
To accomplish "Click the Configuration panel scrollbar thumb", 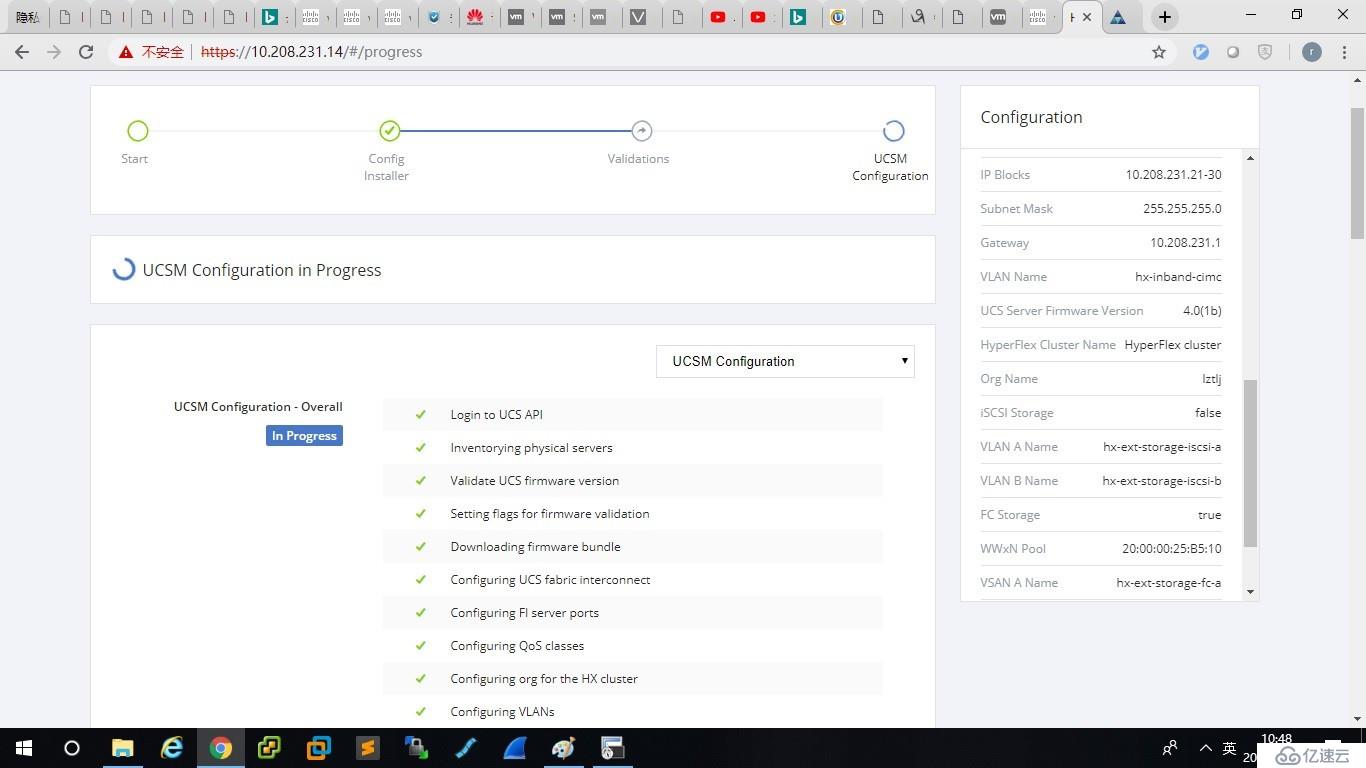I will click(x=1250, y=463).
